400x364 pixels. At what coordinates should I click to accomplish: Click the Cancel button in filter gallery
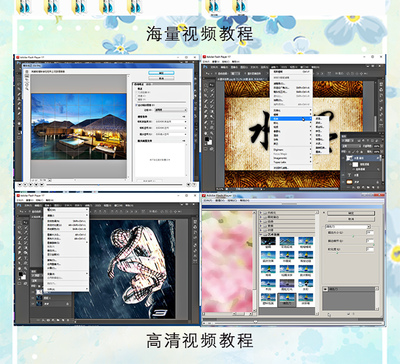351,219
